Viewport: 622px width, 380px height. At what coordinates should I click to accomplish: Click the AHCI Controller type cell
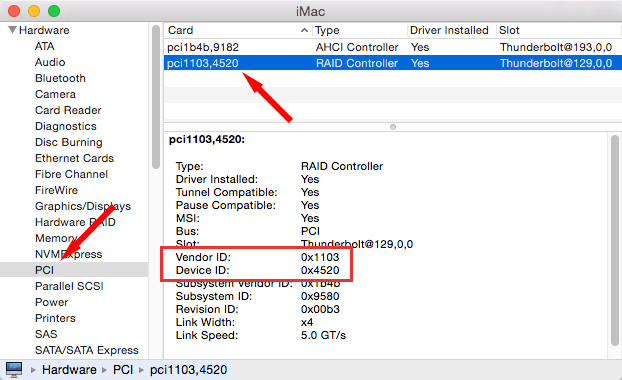357,47
